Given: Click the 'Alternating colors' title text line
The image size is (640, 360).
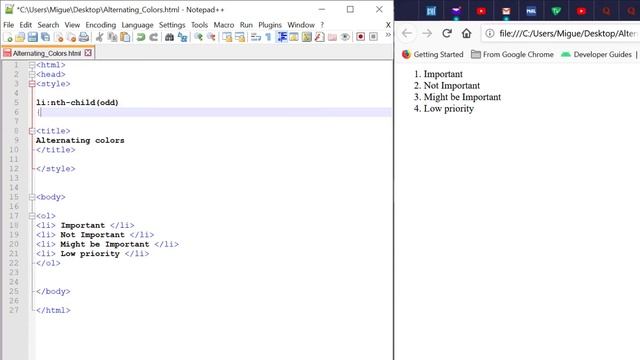Looking at the screenshot, I should (x=80, y=140).
